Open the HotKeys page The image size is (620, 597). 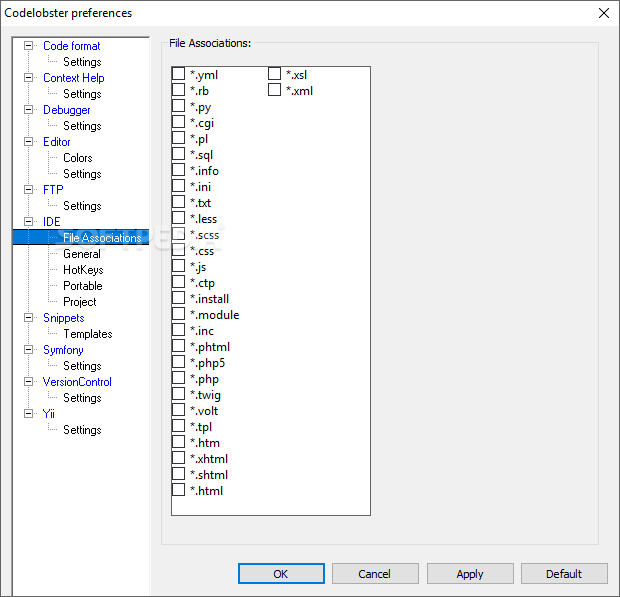point(83,270)
